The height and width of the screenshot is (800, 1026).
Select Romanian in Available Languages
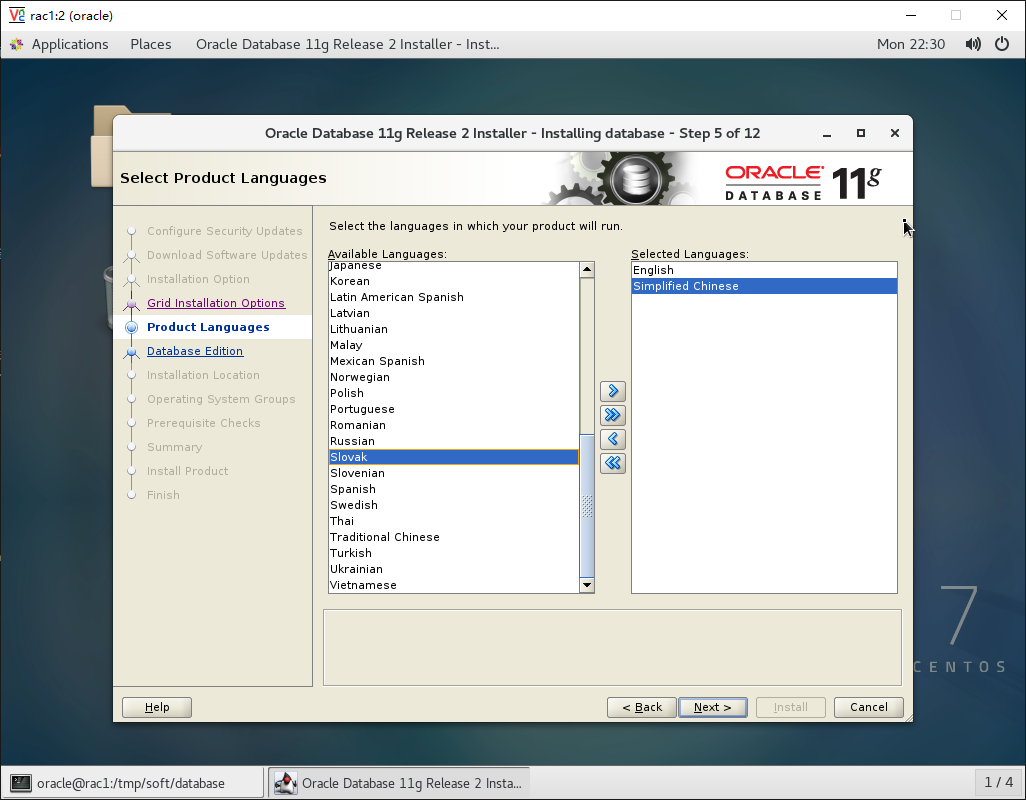click(x=453, y=425)
